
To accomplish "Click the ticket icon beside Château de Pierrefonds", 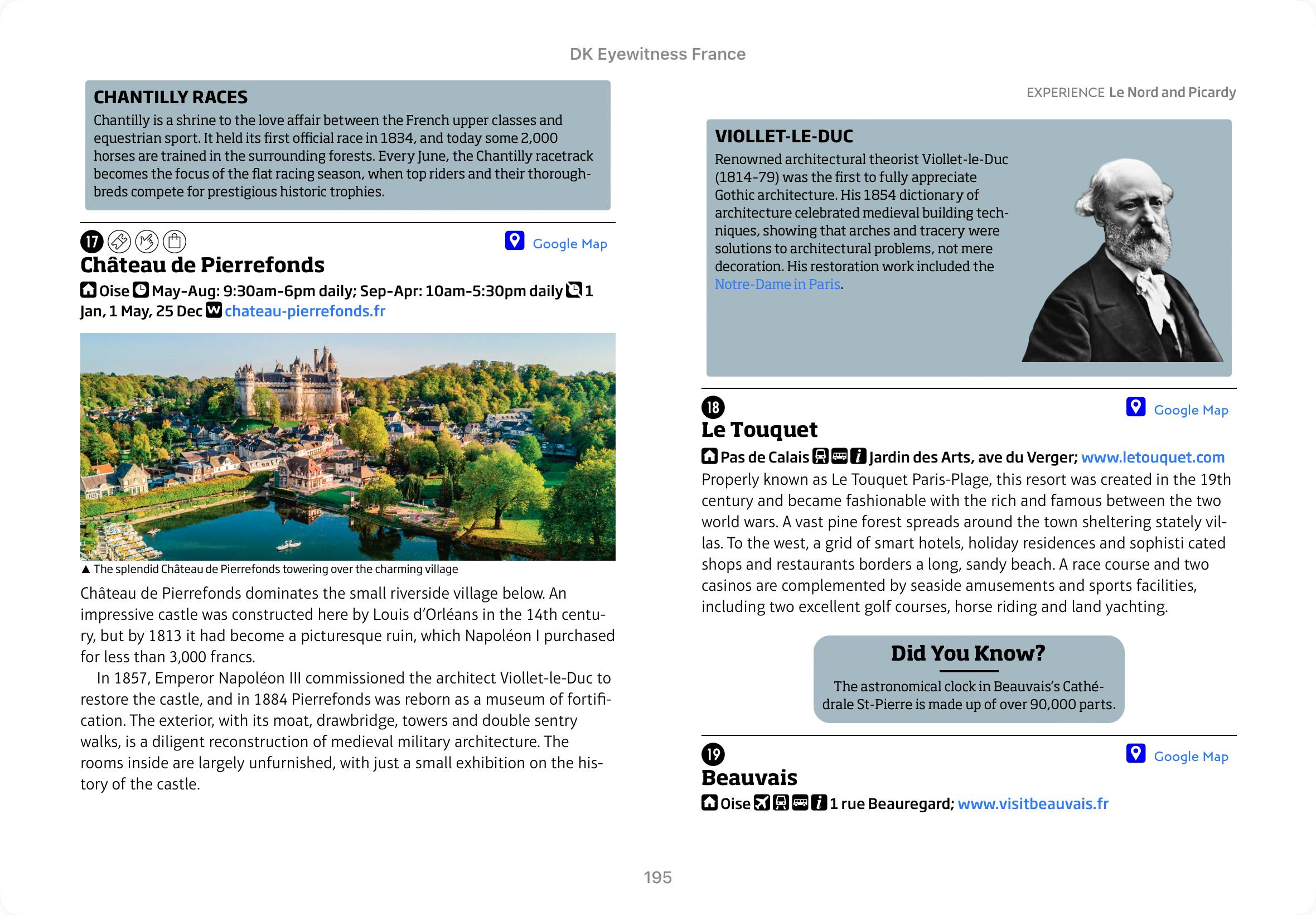I will [x=119, y=242].
